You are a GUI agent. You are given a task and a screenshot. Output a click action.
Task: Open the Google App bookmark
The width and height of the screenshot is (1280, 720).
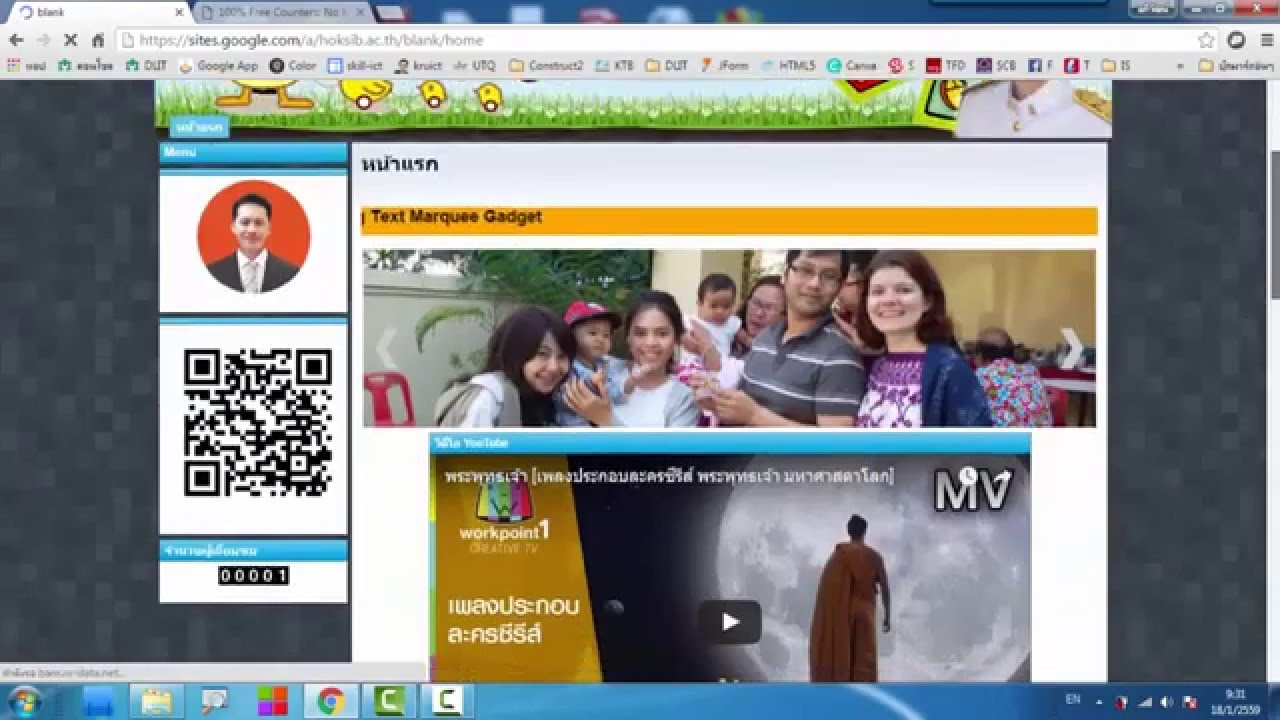point(218,65)
